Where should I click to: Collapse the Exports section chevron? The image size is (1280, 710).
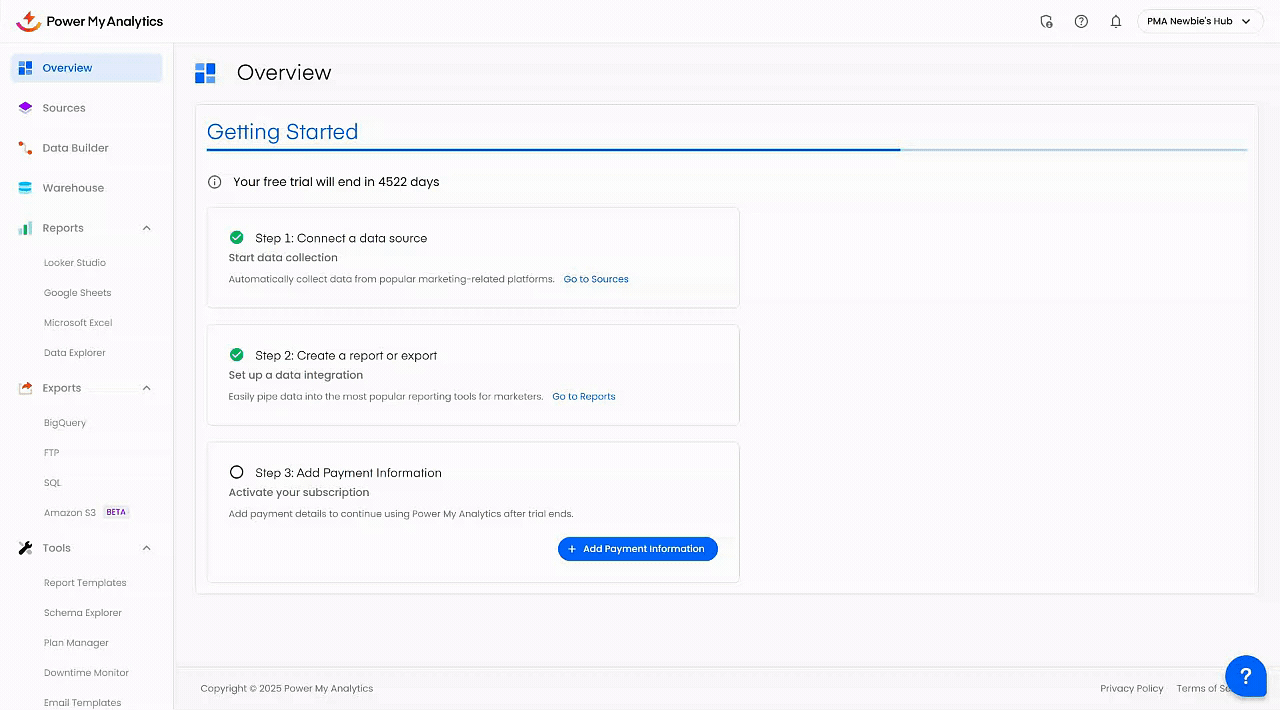click(146, 388)
